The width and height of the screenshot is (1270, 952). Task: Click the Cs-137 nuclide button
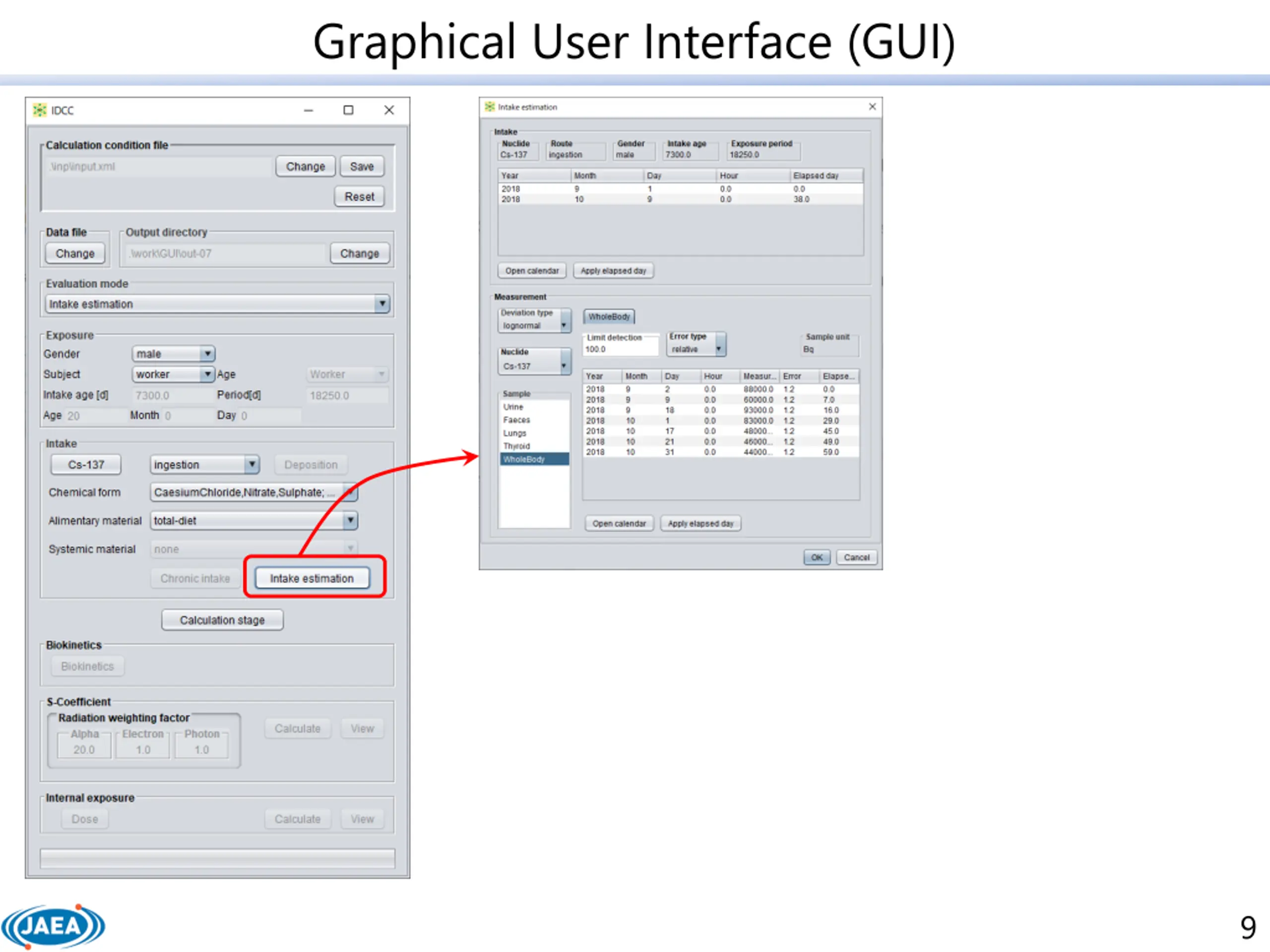pyautogui.click(x=86, y=464)
